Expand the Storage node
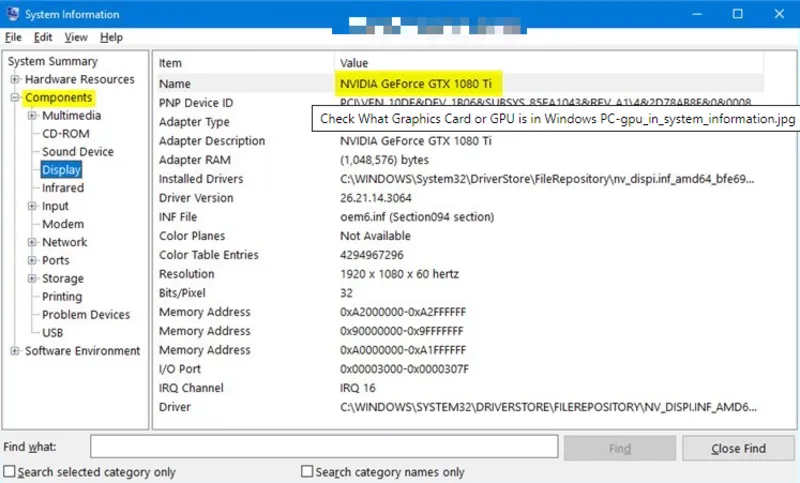 click(32, 278)
